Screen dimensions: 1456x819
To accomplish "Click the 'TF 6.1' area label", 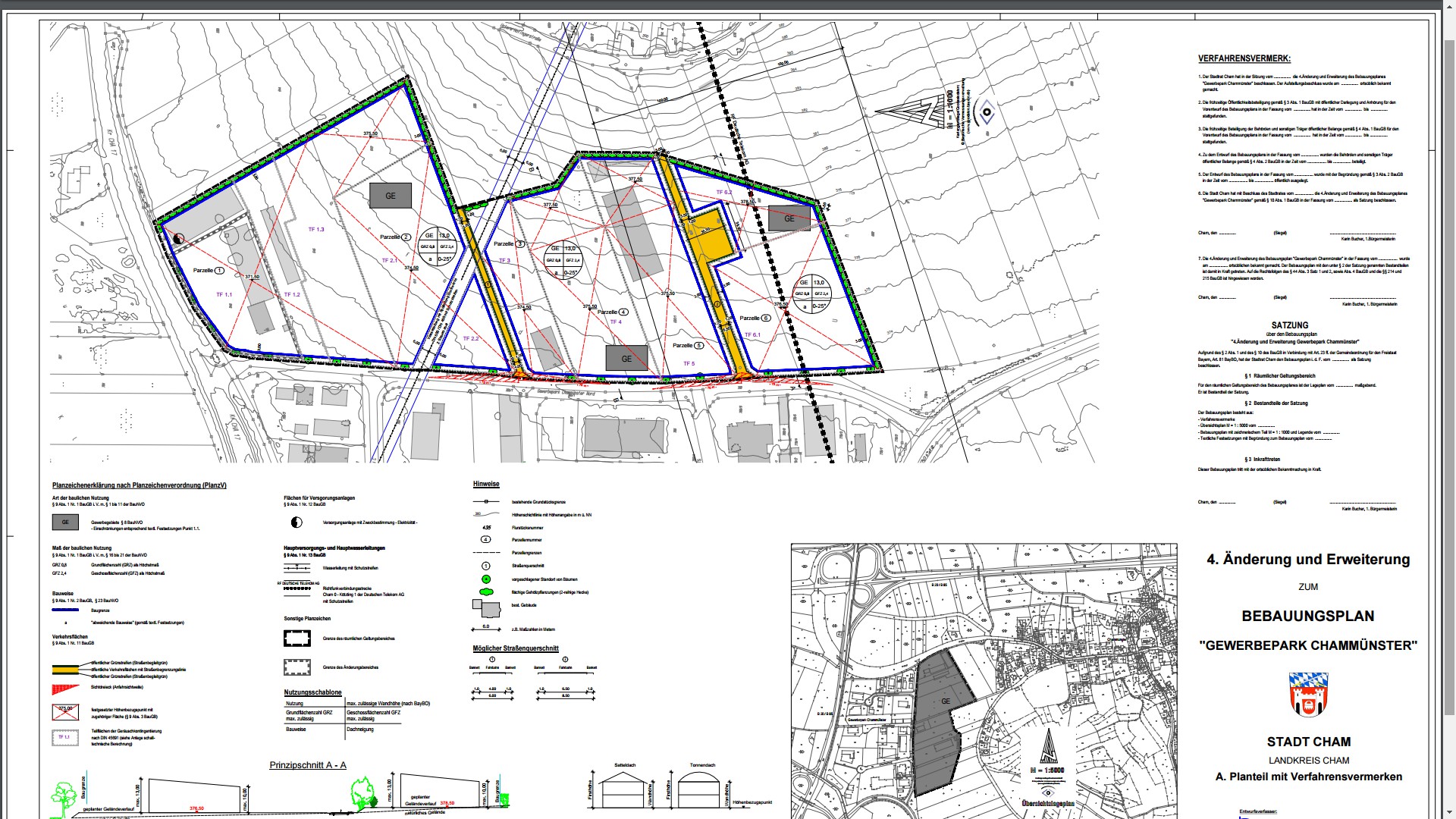I will point(752,335).
